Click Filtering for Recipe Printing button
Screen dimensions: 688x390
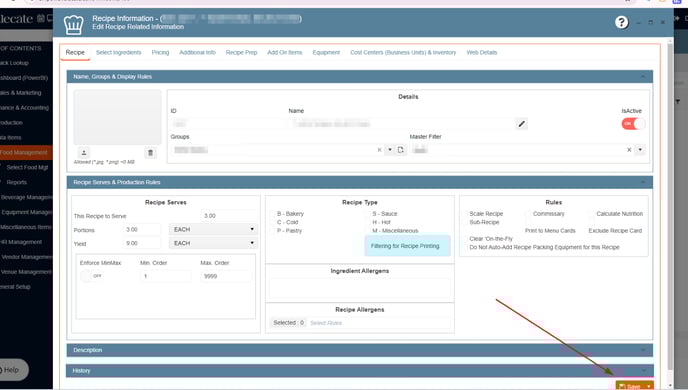click(x=405, y=246)
